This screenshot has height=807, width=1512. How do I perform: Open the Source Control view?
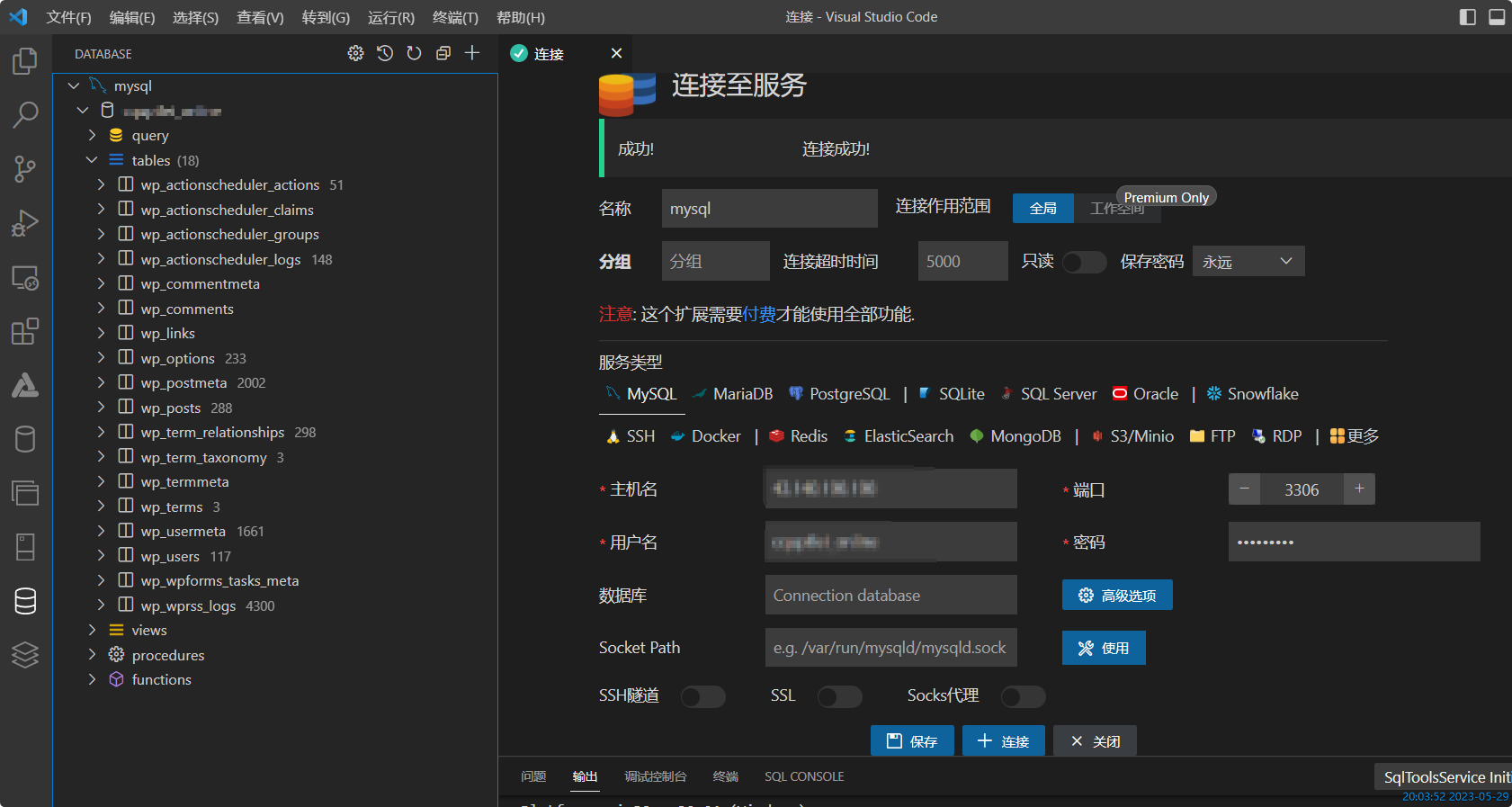(25, 169)
